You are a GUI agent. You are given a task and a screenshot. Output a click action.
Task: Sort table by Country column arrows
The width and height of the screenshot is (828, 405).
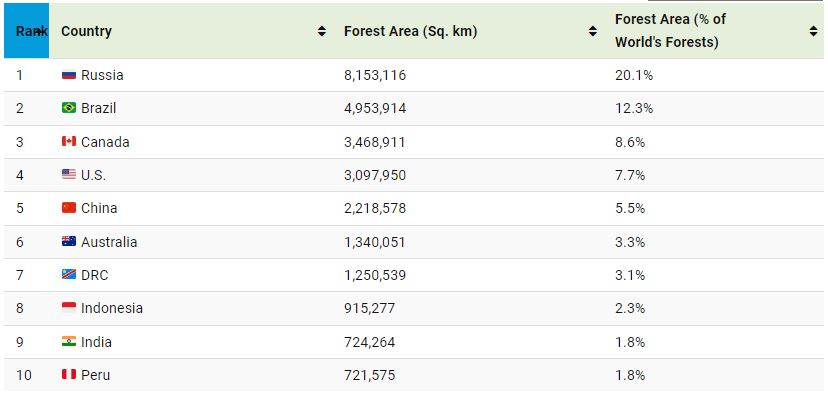tap(322, 31)
